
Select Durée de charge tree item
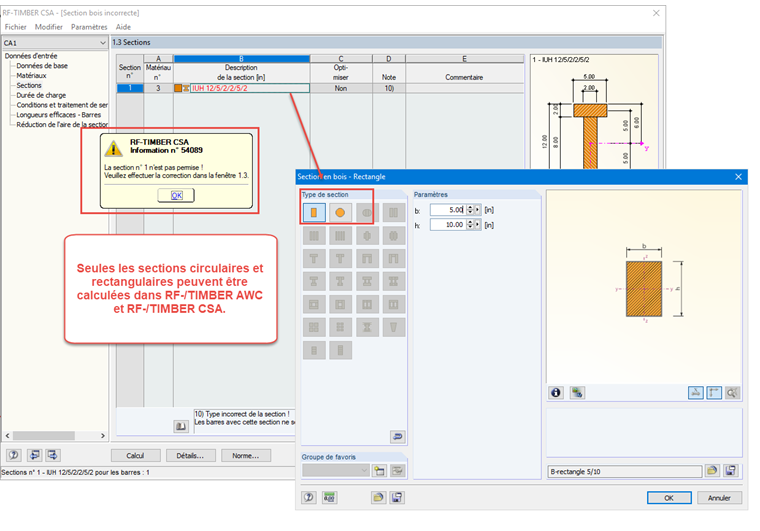tap(41, 95)
